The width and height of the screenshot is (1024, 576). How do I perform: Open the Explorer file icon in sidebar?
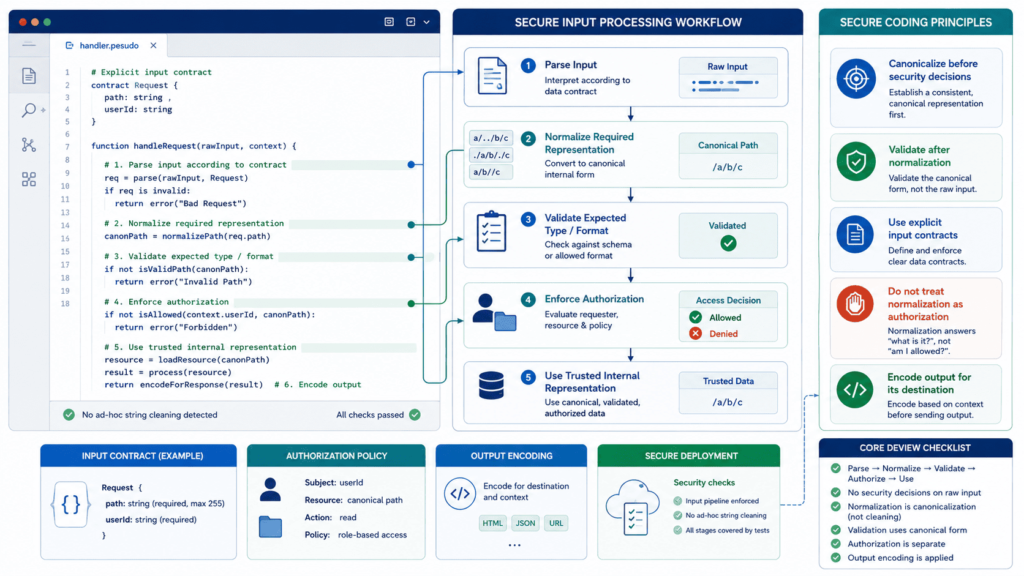(x=29, y=76)
